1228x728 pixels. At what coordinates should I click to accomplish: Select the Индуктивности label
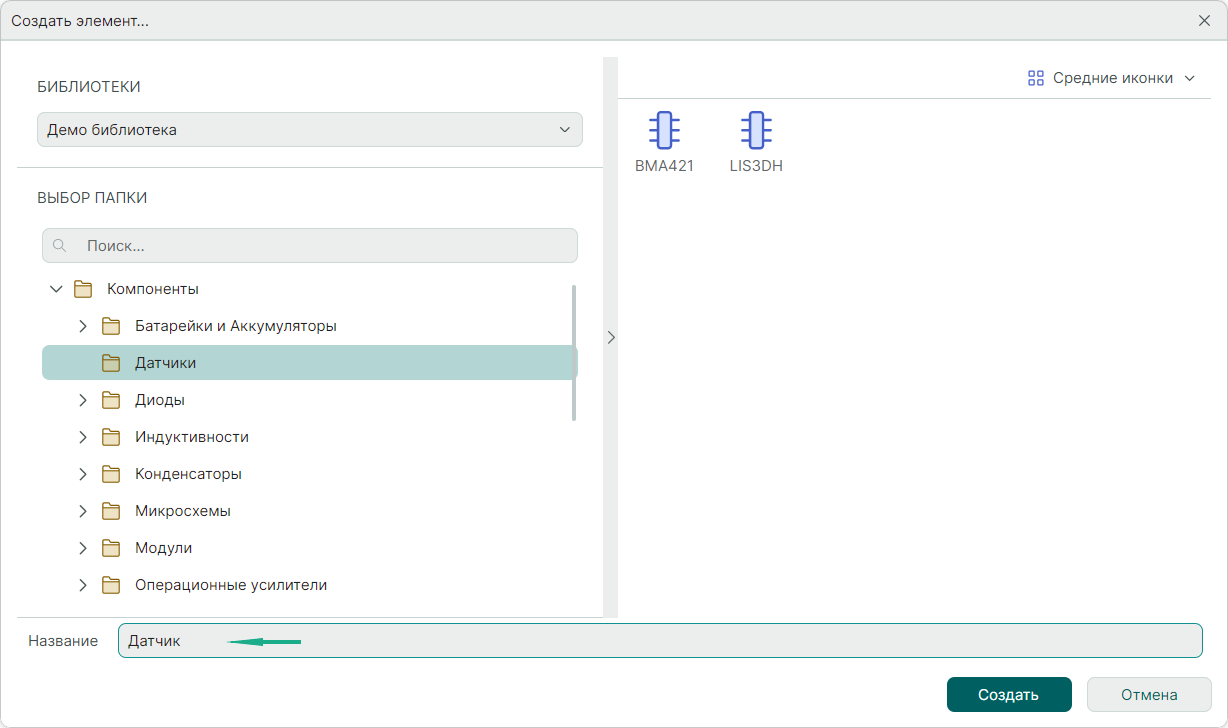[192, 437]
